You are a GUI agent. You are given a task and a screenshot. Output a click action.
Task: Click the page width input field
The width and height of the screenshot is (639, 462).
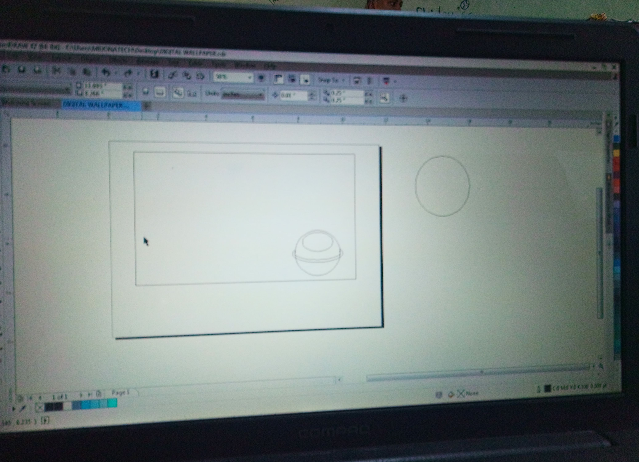103,86
